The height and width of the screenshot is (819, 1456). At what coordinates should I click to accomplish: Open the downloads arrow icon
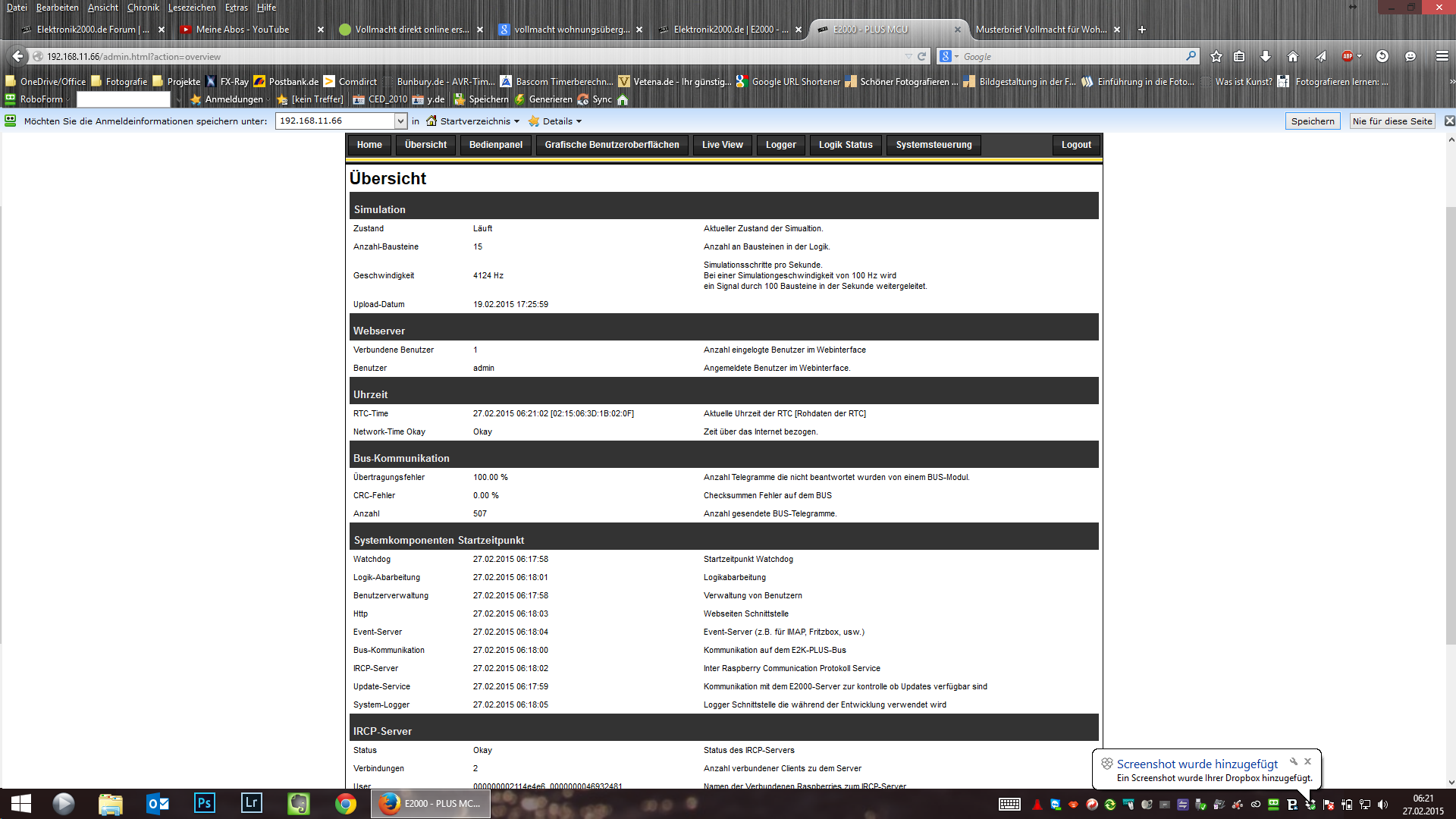[1265, 56]
